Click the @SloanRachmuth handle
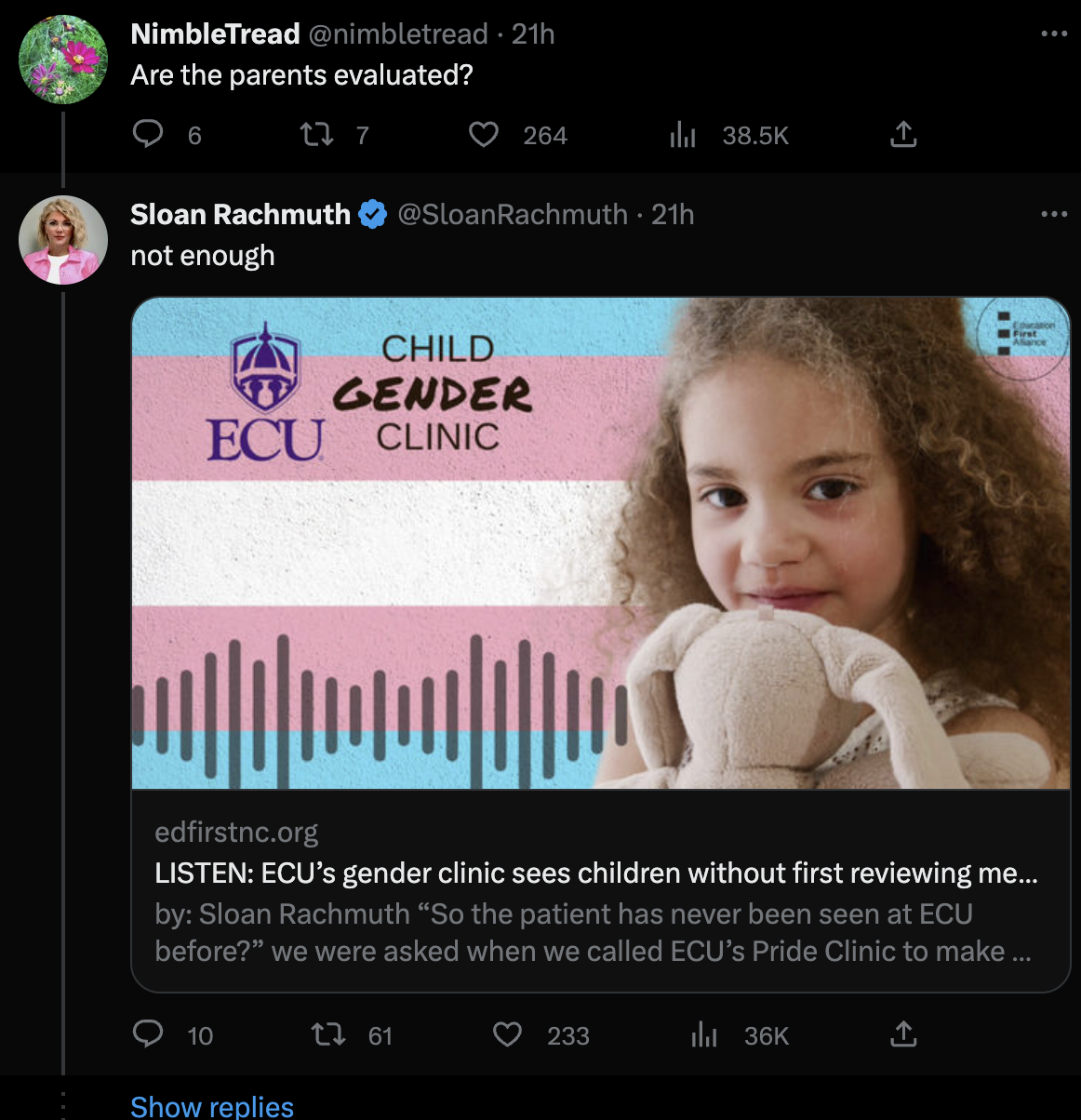The height and width of the screenshot is (1120, 1081). 513,215
